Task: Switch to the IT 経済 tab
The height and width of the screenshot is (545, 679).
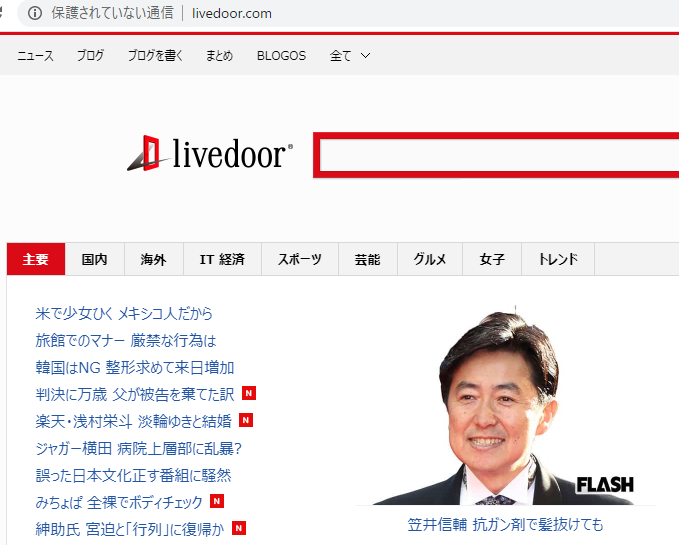Action: point(222,259)
